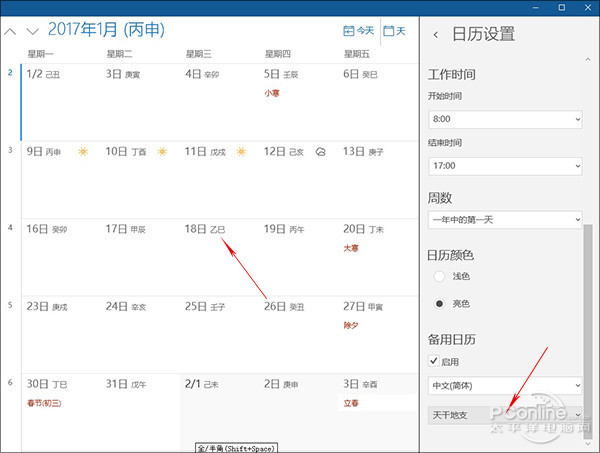Viewport: 600px width, 453px height.
Task: Select the 1/2 己丑 day cell
Action: (x=61, y=102)
